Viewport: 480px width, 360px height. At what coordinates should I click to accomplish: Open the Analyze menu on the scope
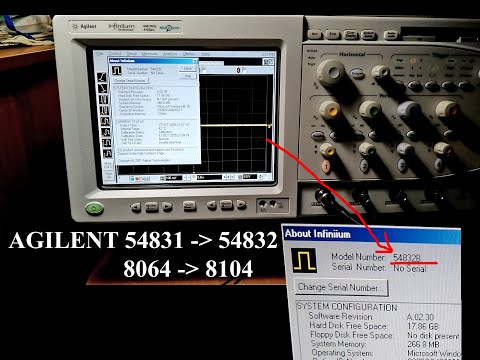[x=170, y=54]
